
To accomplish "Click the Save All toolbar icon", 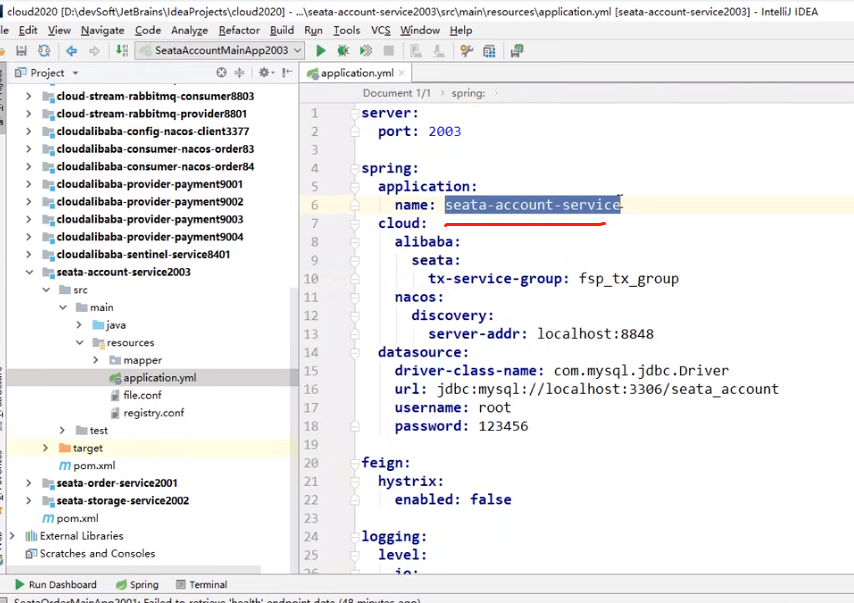I will click(x=21, y=50).
